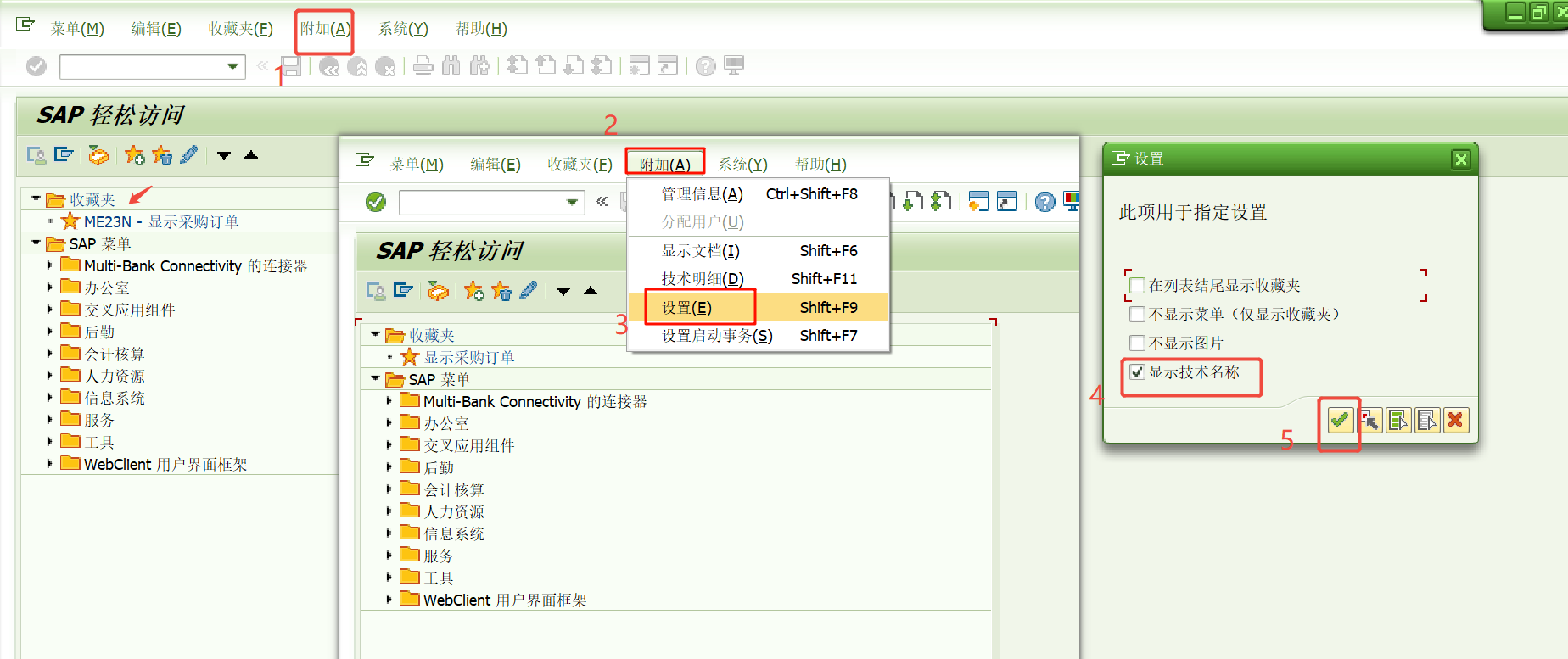Open the command field dropdown in the middle window
Viewport: 1568px width, 659px height.
572,202
